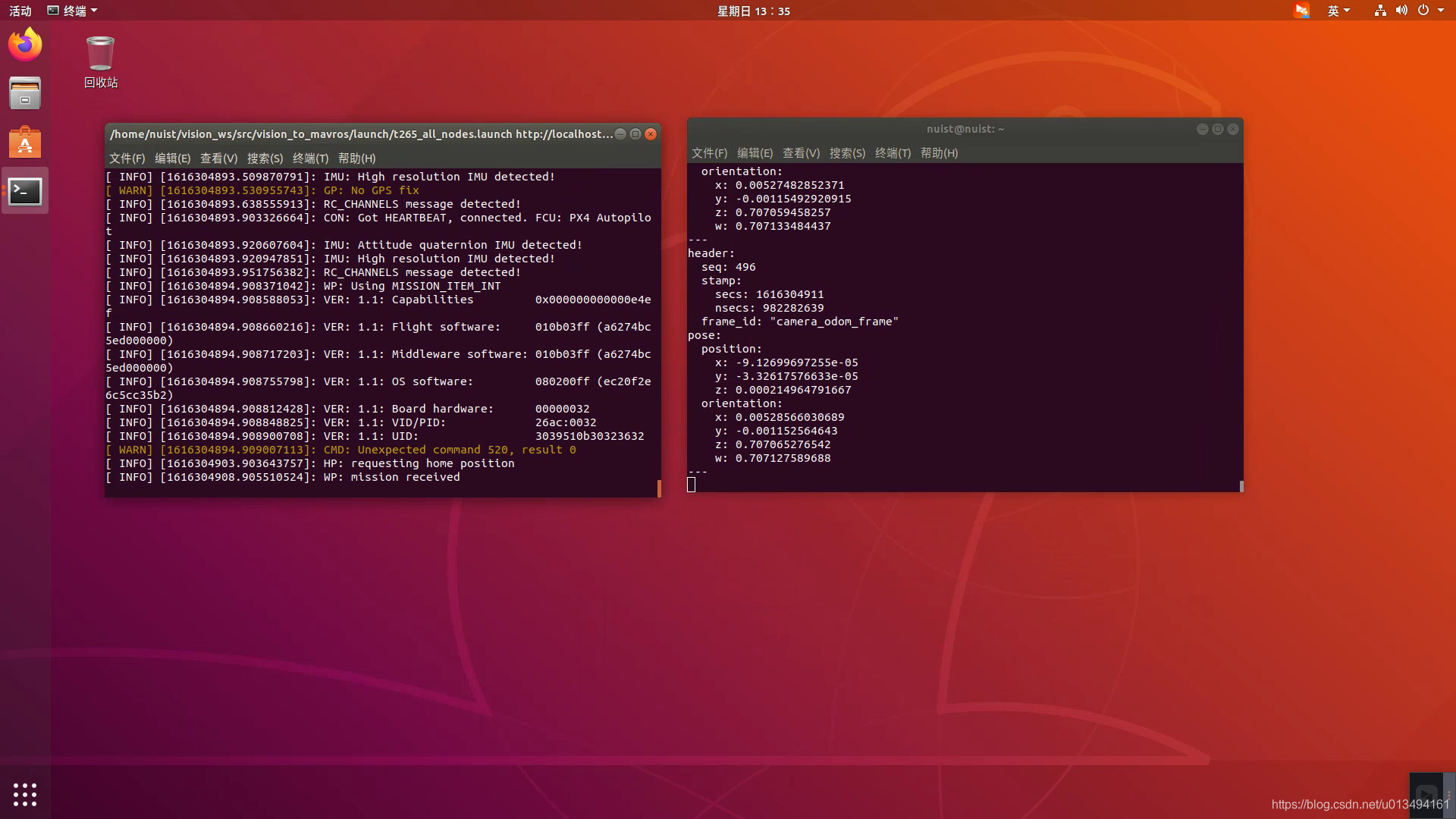Open 文件(F) menu in launch terminal
The image size is (1456, 819).
(x=127, y=158)
